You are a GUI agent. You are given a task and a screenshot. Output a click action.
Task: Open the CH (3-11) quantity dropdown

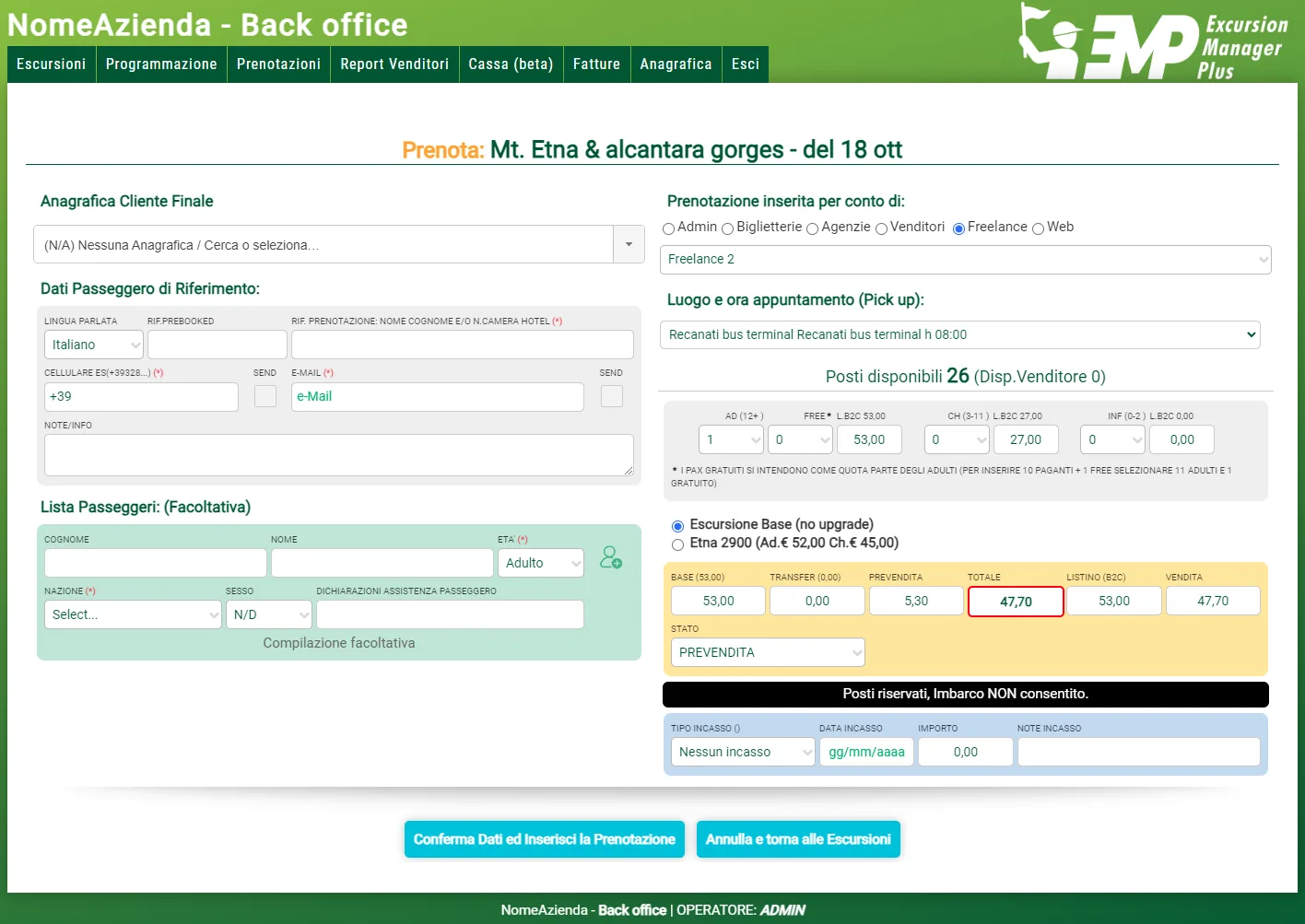click(x=958, y=439)
